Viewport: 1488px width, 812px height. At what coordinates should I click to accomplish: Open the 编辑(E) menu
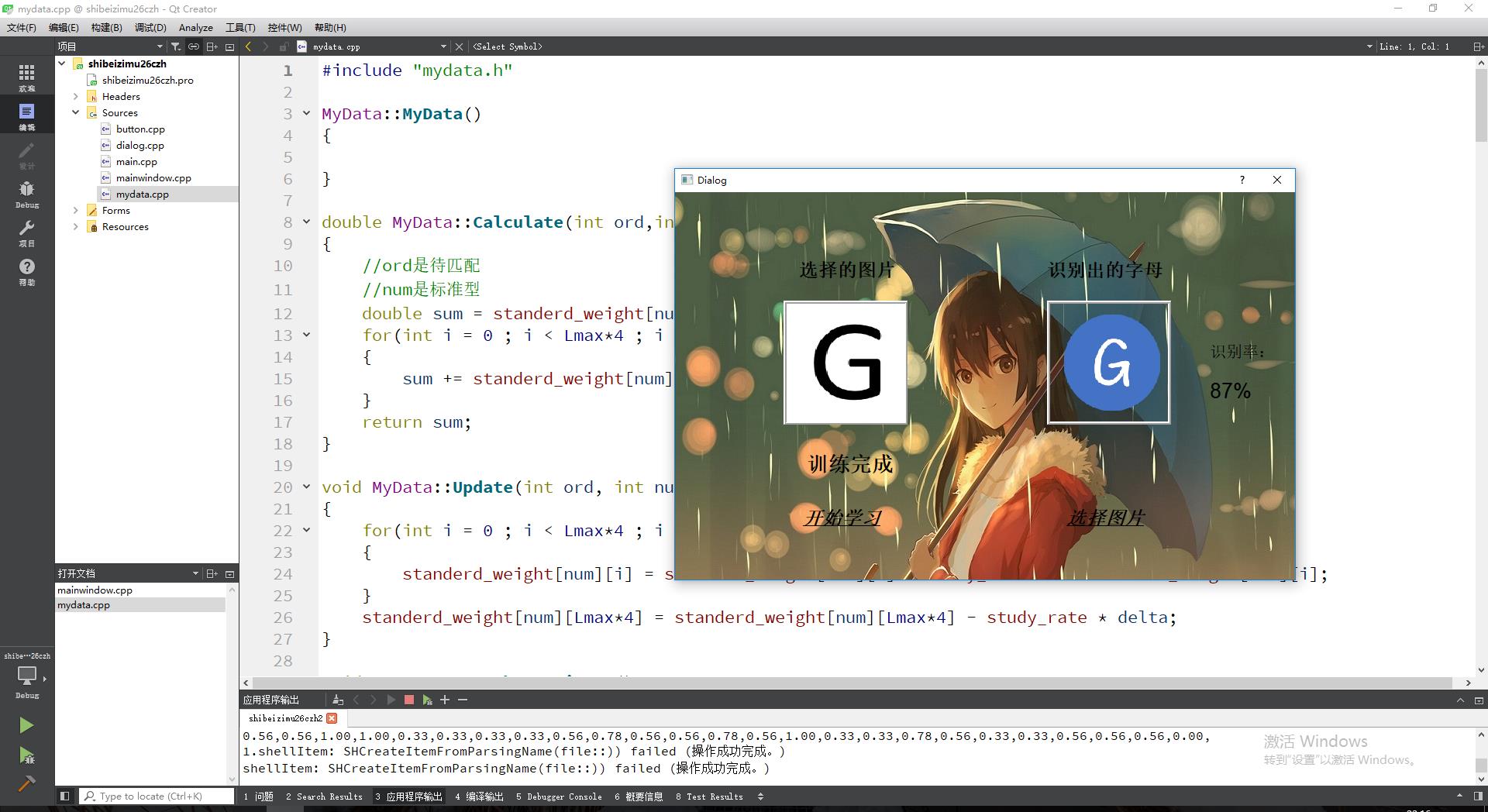click(64, 27)
